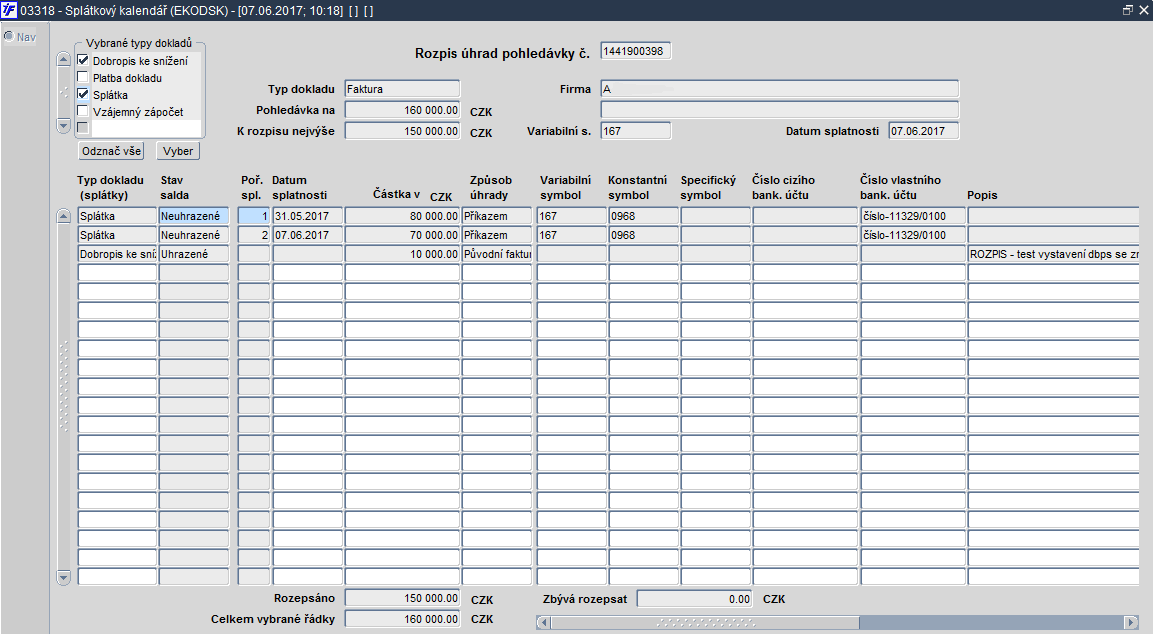Tick the Vzájemný zápočet checkbox
Image resolution: width=1153 pixels, height=634 pixels.
(83, 111)
